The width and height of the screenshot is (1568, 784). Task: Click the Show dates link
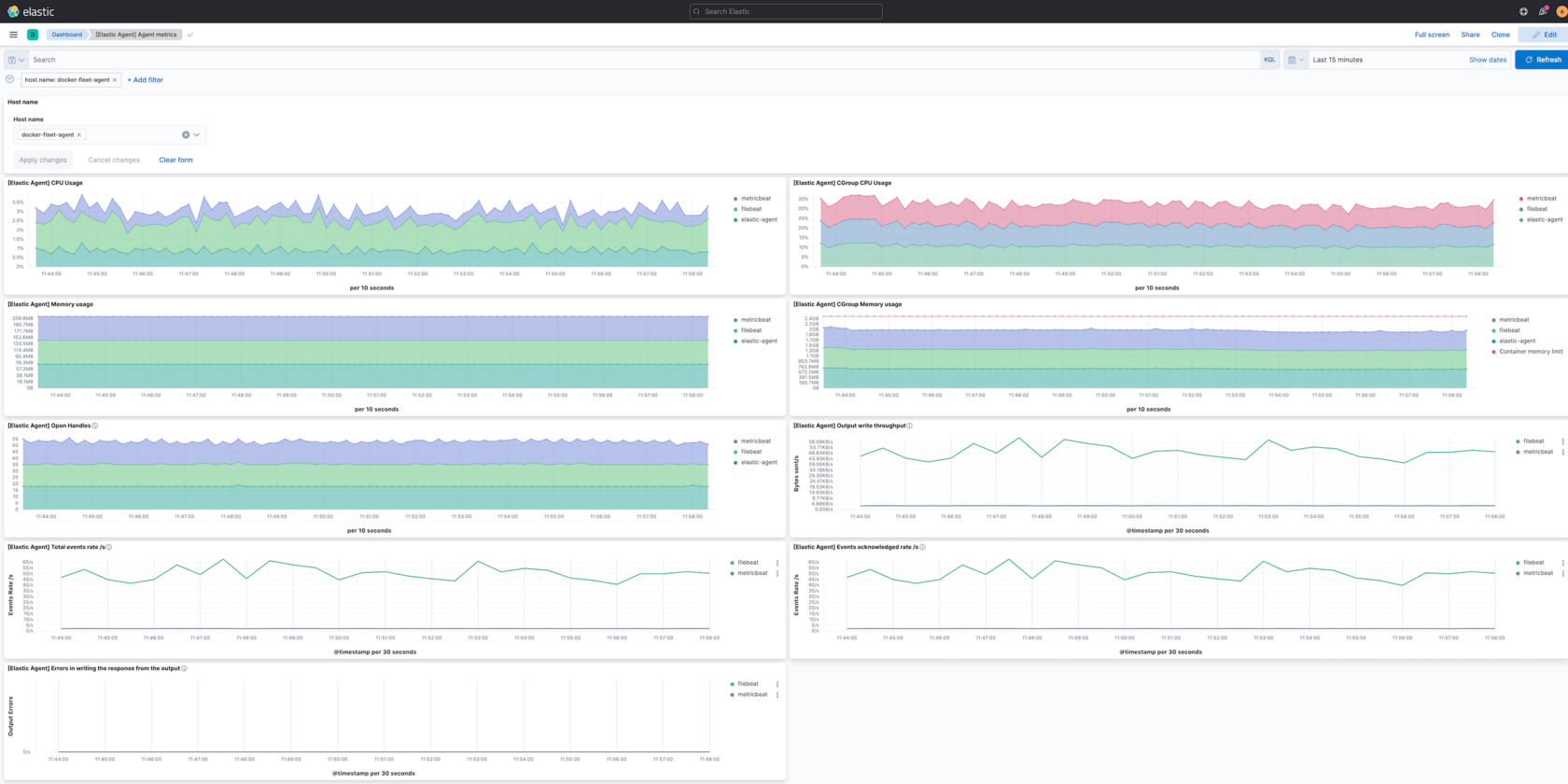(1488, 60)
